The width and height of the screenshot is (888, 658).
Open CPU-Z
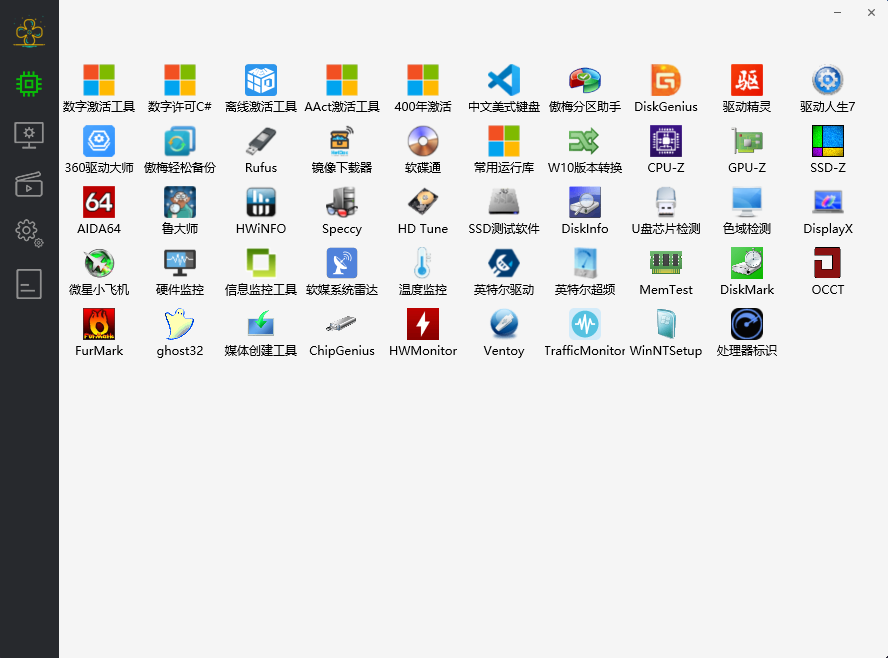point(666,150)
